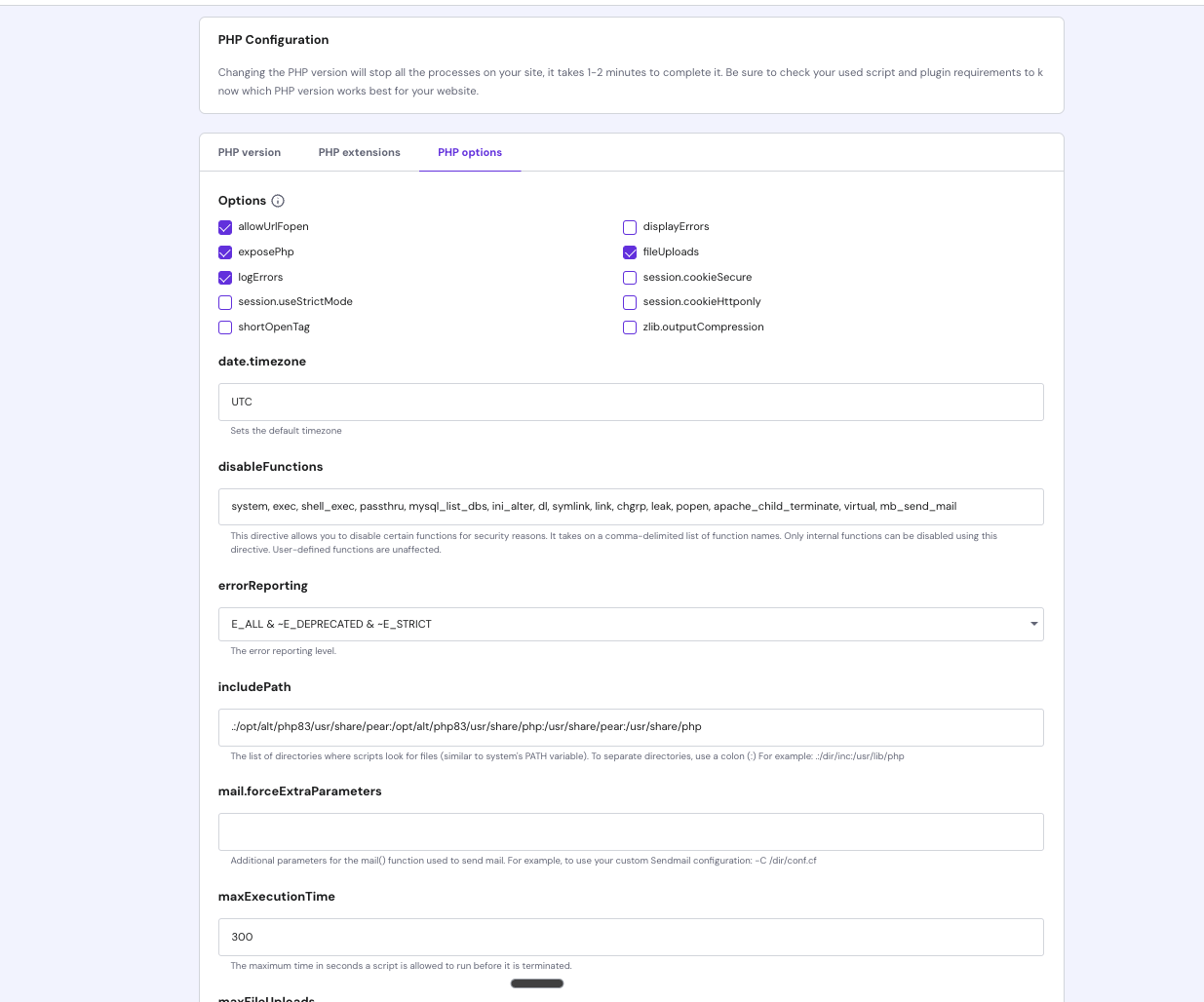This screenshot has height=1002, width=1204.
Task: Enable session.cookieSecure checkbox
Action: click(630, 278)
